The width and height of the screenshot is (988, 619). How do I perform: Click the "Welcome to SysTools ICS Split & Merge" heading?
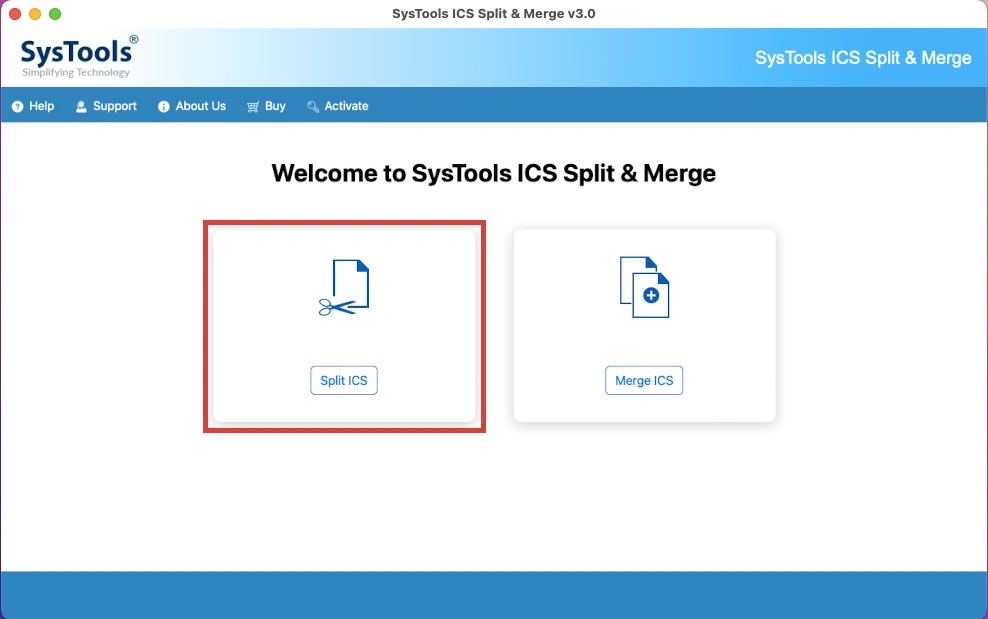[x=493, y=173]
